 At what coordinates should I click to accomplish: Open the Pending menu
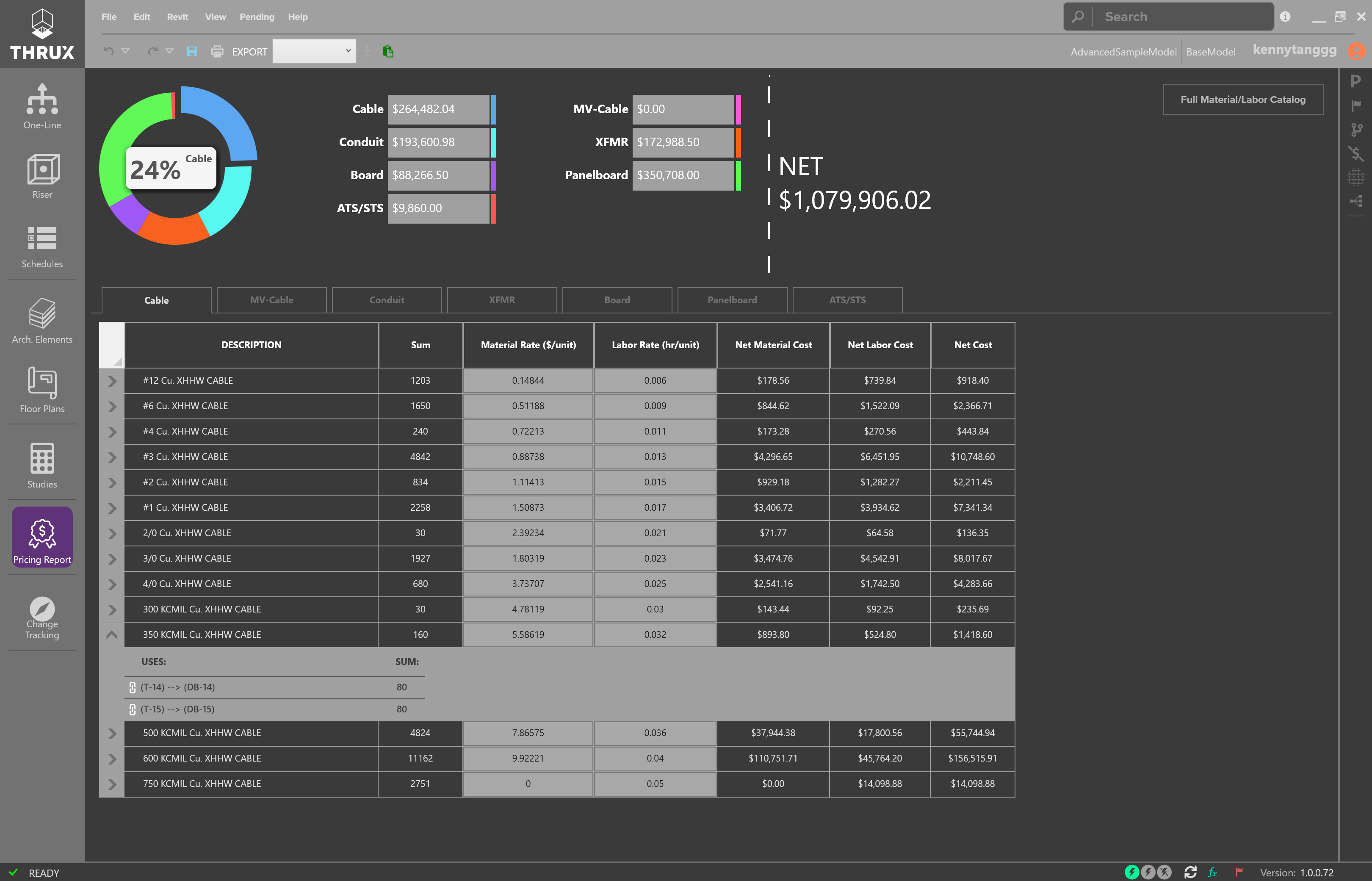[257, 17]
